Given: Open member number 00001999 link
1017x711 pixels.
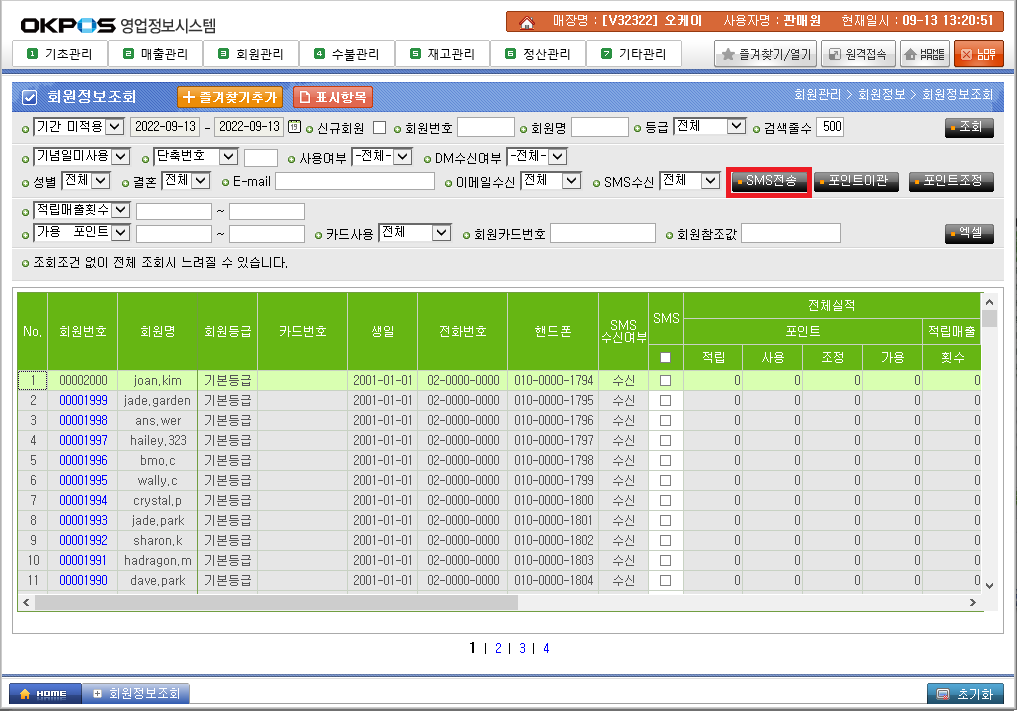Looking at the screenshot, I should (x=82, y=401).
